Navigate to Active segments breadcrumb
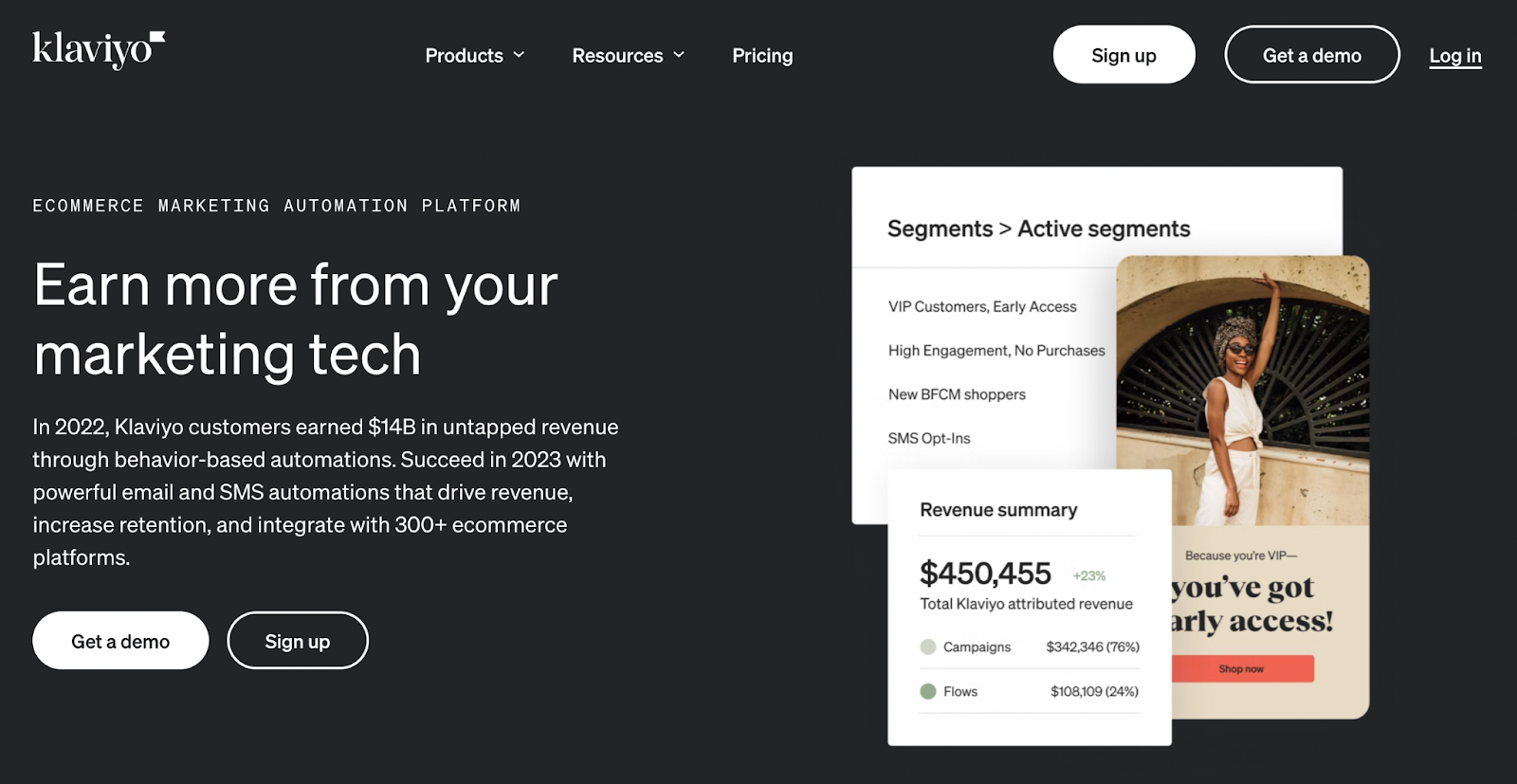 tap(1104, 228)
